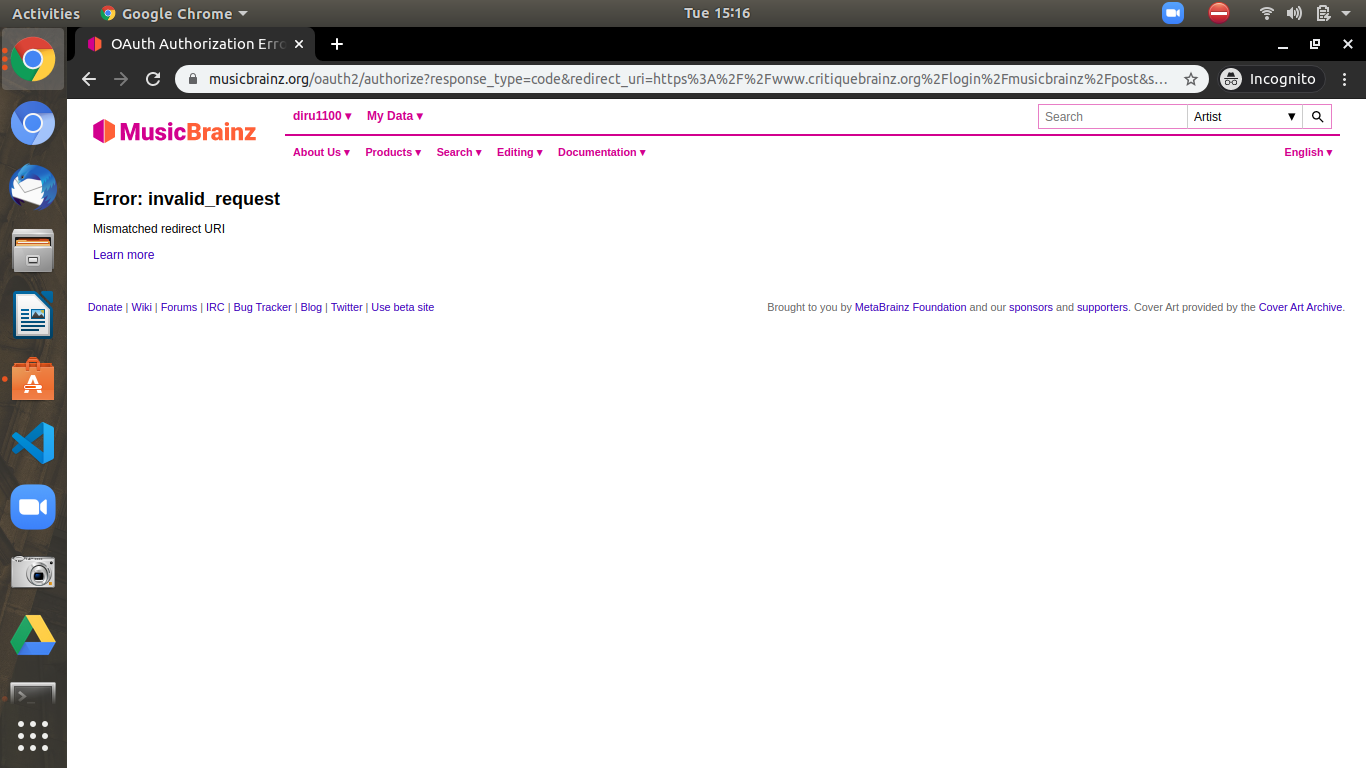View site lock info in address bar
1366x768 pixels.
coord(195,79)
